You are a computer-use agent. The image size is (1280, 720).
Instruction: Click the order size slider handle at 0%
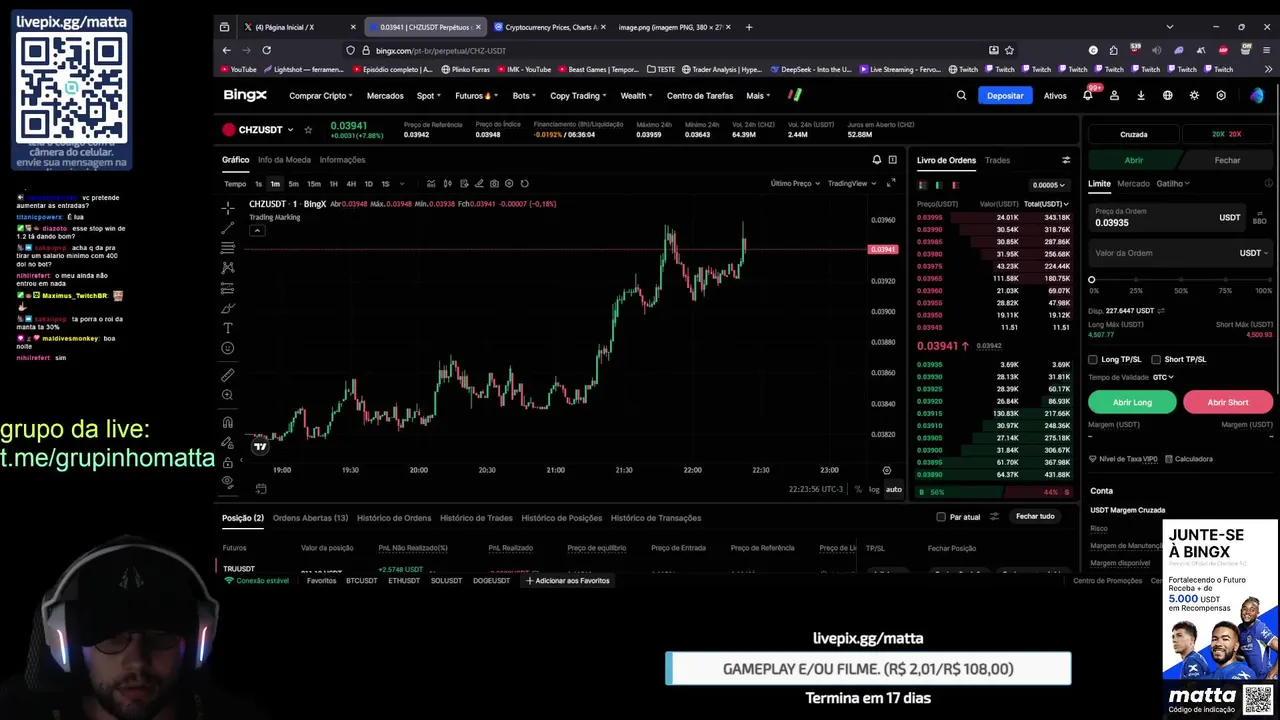pos(1092,280)
